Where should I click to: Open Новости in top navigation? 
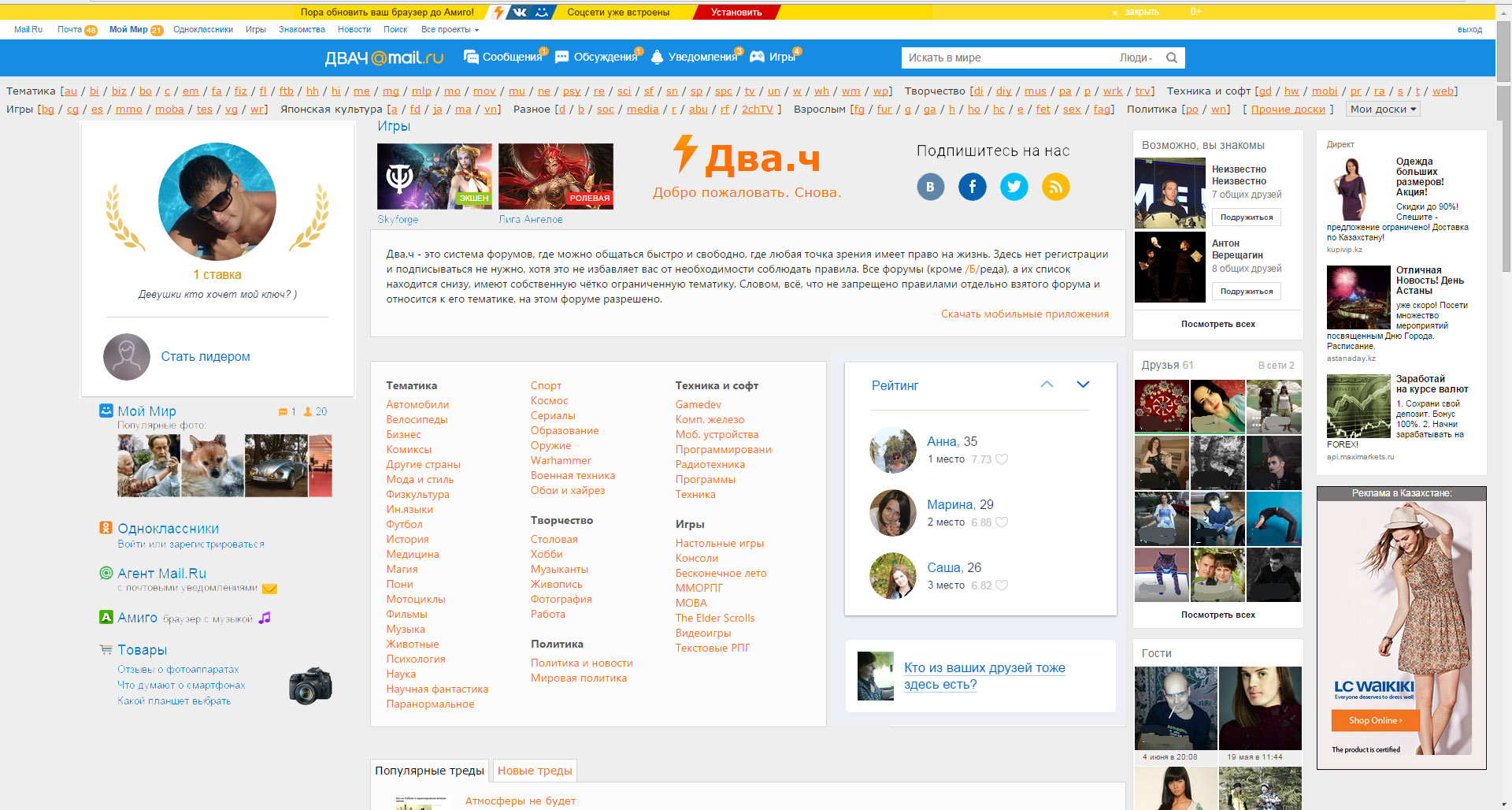354,30
